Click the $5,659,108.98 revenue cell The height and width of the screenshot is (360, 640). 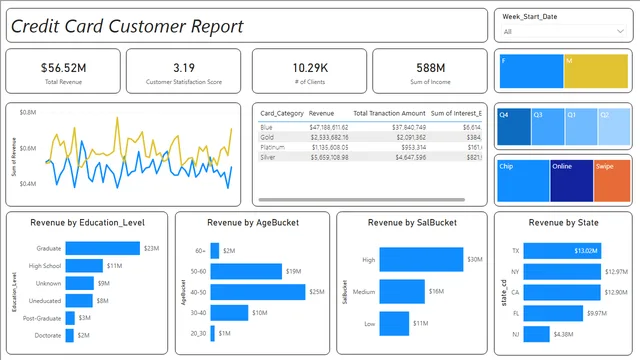click(329, 157)
